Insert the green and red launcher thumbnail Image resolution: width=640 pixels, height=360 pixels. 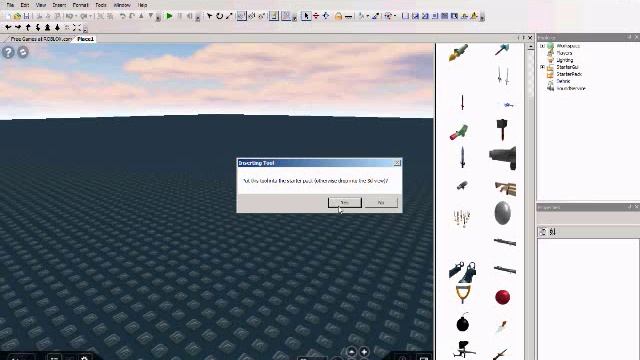[459, 132]
